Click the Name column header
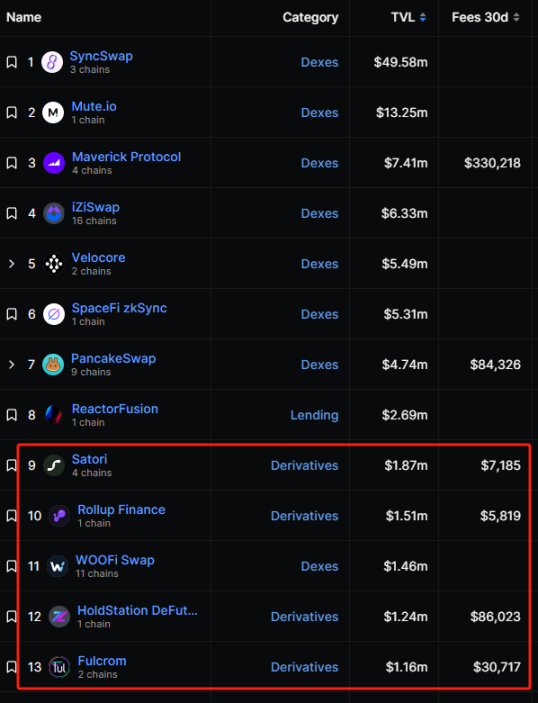The image size is (538, 703). click(24, 17)
